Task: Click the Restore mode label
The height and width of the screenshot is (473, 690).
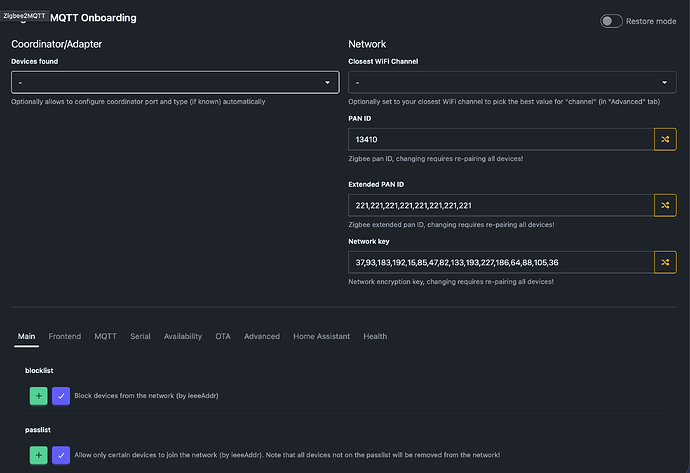Action: (651, 21)
